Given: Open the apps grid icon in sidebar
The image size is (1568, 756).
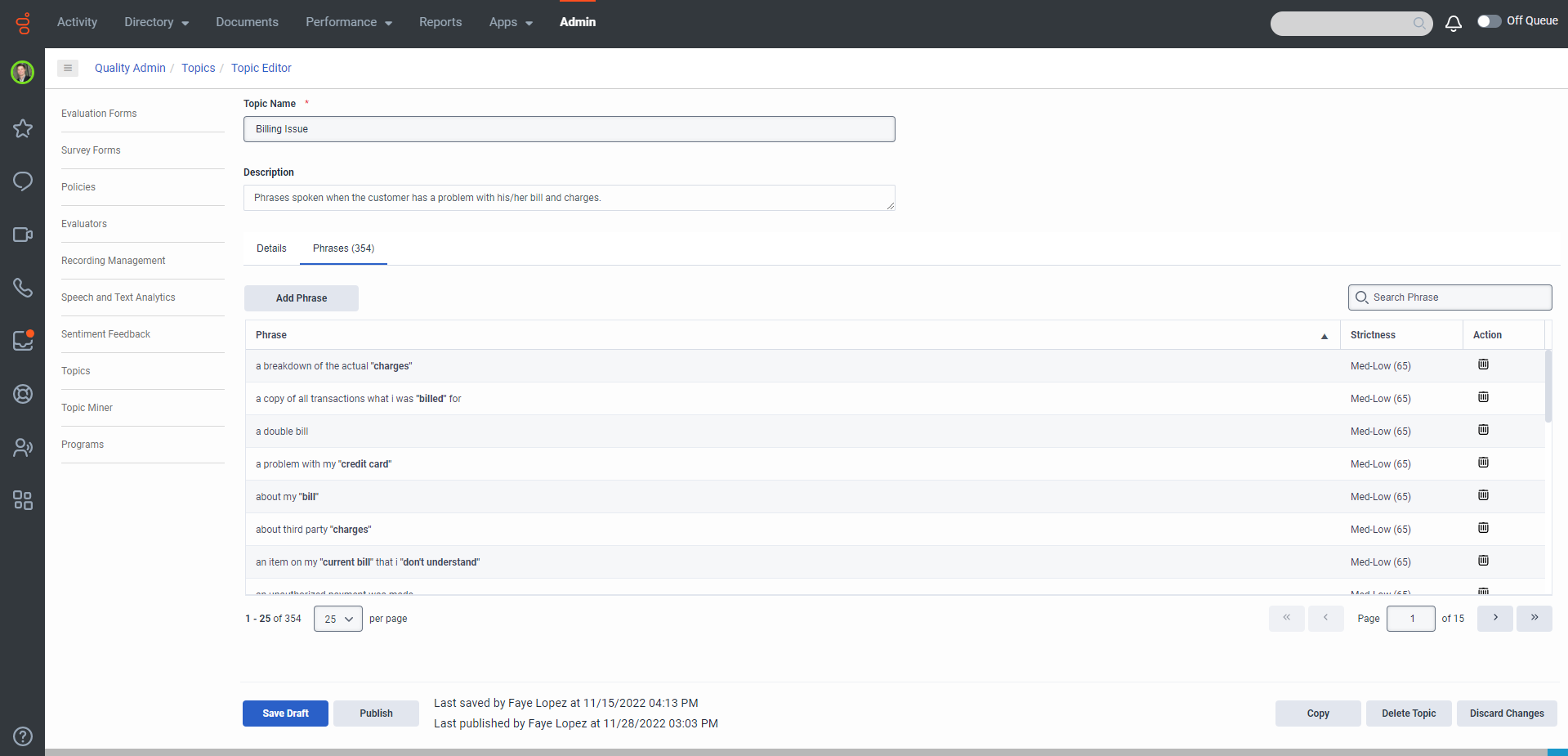Looking at the screenshot, I should pos(22,500).
